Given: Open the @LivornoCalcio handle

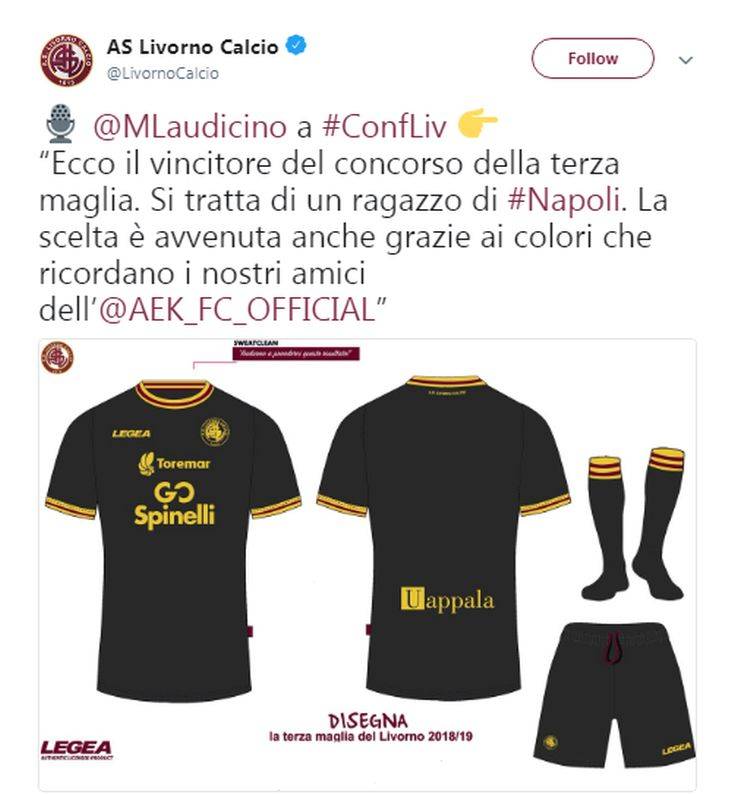Looking at the screenshot, I should click(163, 74).
